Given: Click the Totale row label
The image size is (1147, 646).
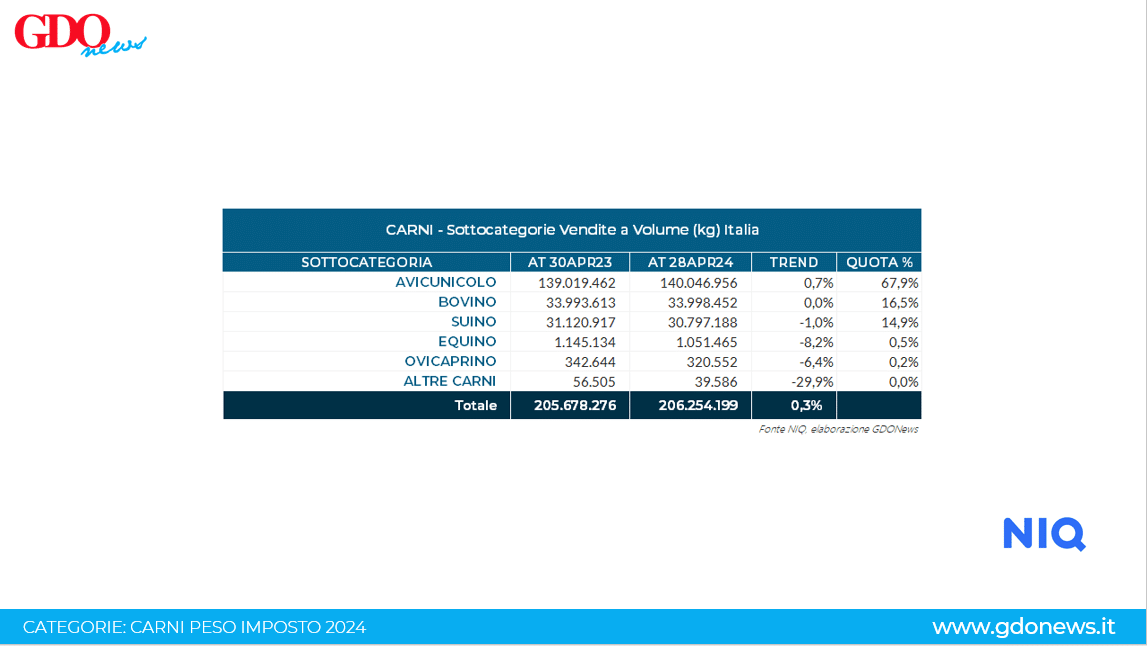Looking at the screenshot, I should point(476,405).
